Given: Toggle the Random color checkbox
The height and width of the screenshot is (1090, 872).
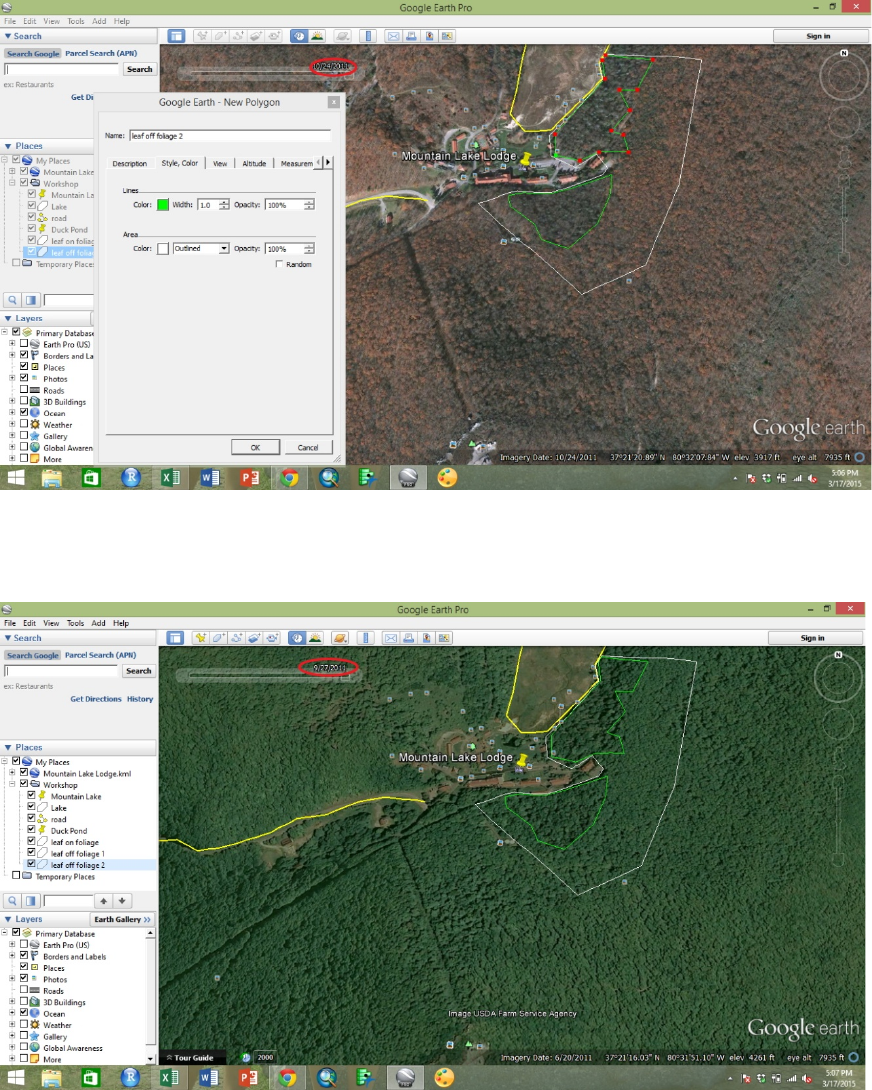Looking at the screenshot, I should pyautogui.click(x=279, y=264).
